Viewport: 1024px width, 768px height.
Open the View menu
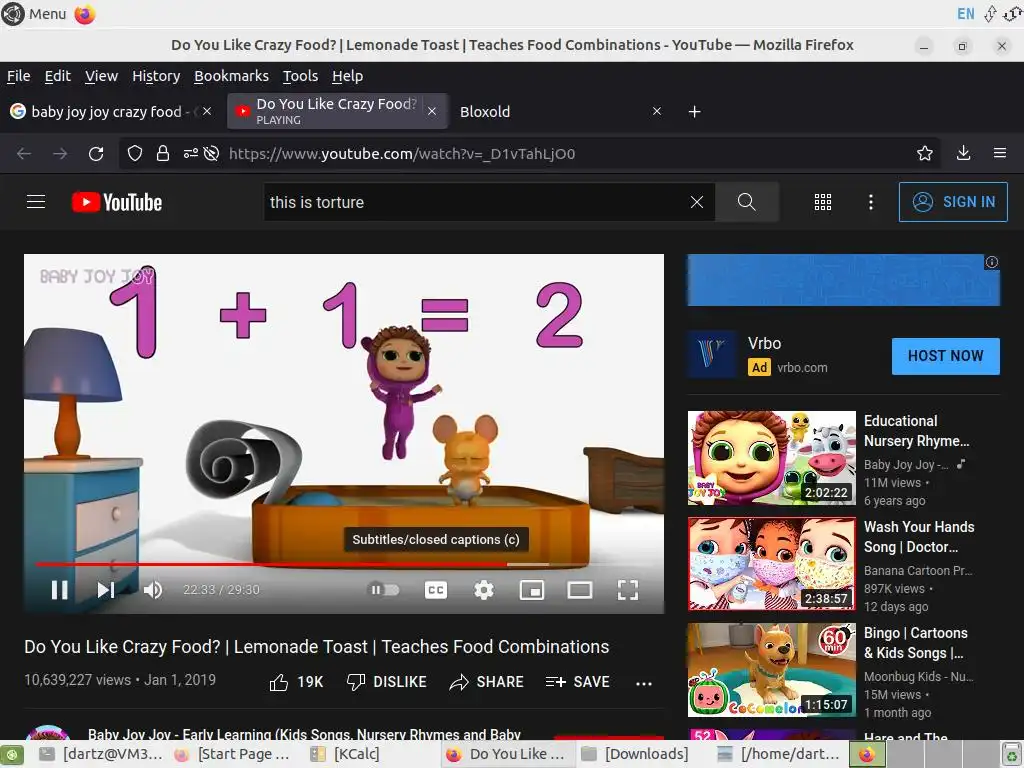[101, 76]
